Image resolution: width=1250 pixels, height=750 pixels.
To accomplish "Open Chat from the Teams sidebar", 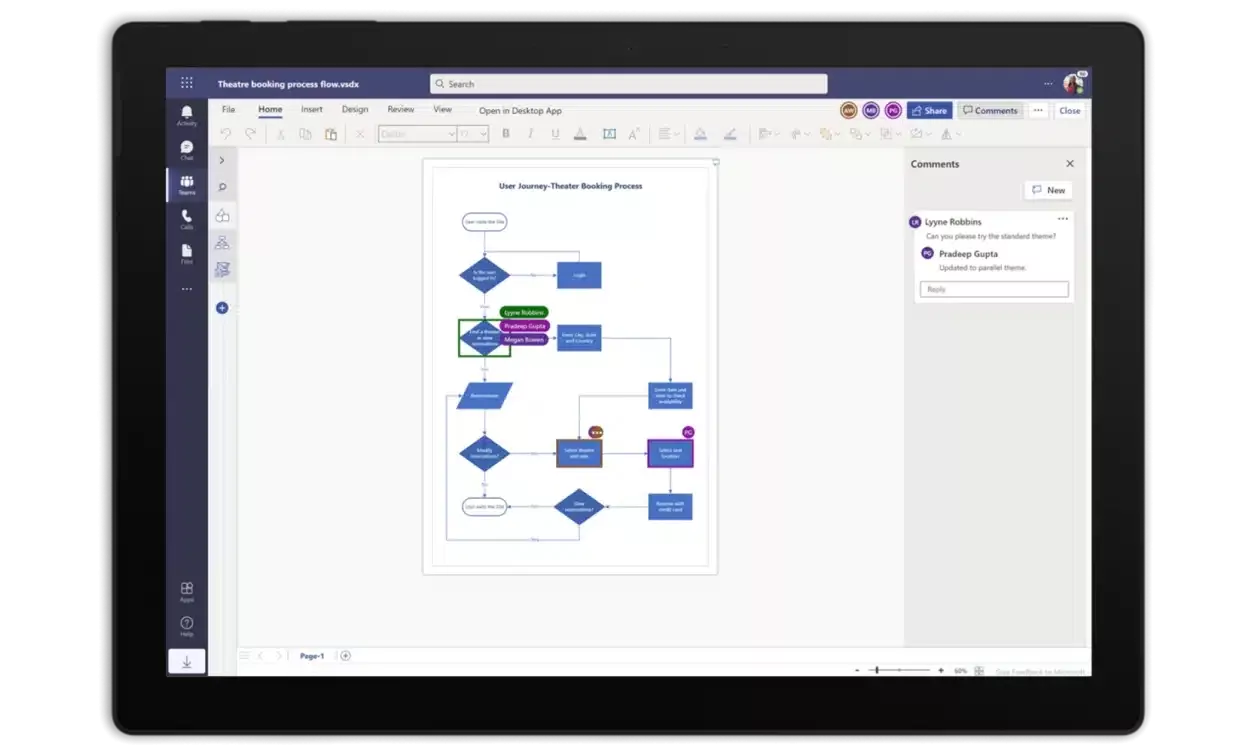I will [187, 149].
